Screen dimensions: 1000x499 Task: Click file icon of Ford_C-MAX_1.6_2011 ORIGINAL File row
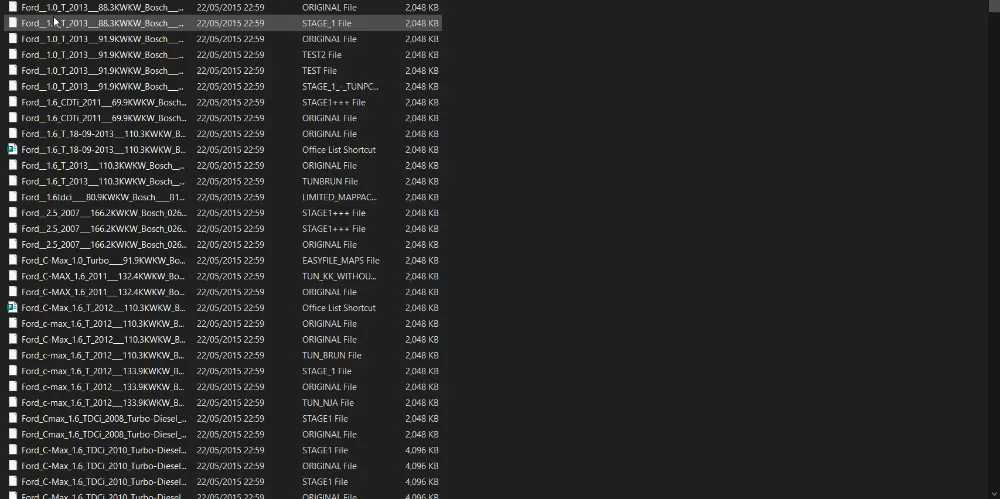(x=12, y=292)
